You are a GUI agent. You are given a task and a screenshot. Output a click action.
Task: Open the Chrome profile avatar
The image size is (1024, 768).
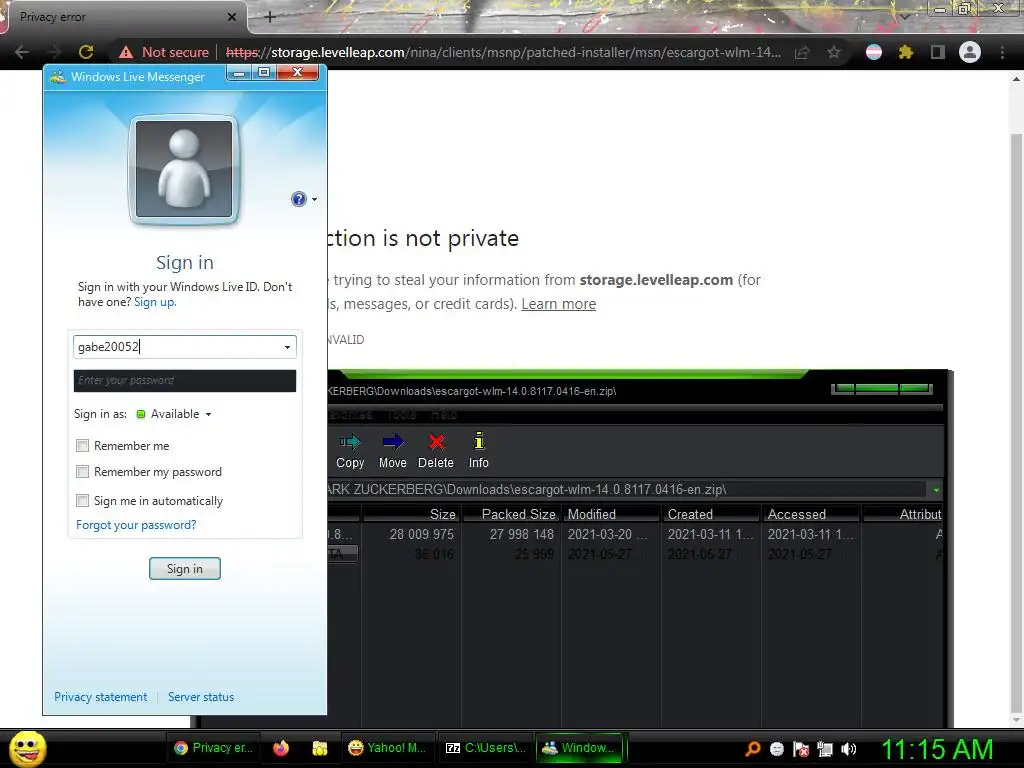tap(970, 52)
